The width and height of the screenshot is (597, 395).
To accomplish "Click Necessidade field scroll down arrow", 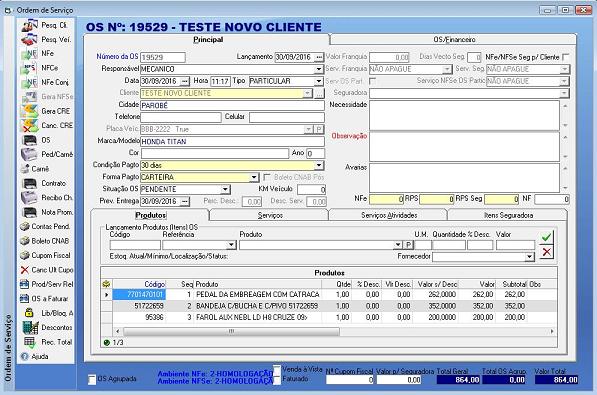I will coord(565,125).
